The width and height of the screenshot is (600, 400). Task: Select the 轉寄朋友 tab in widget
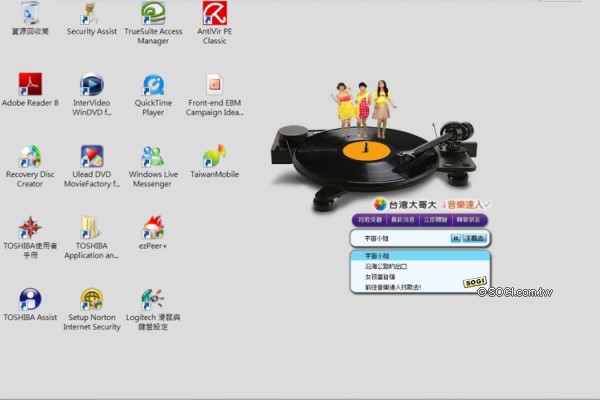(468, 220)
